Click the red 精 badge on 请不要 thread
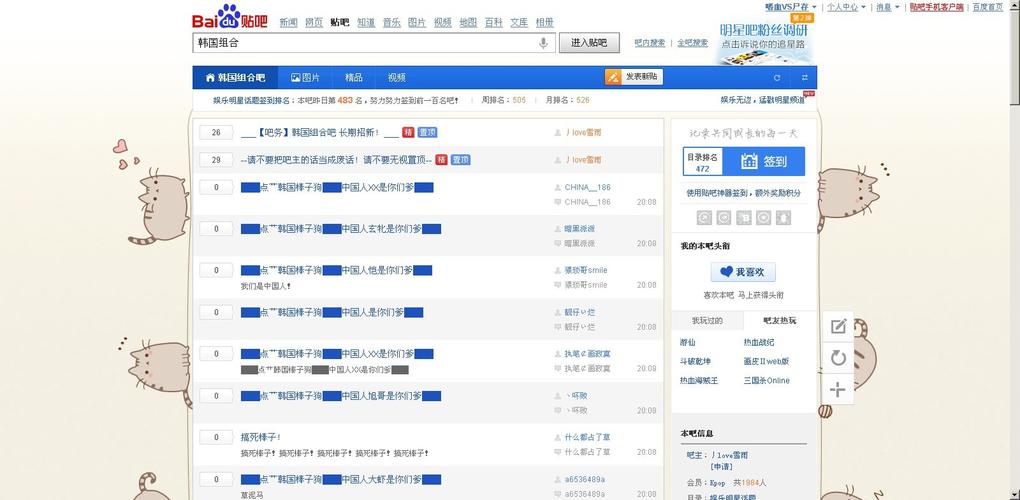The image size is (1020, 500). tap(441, 159)
